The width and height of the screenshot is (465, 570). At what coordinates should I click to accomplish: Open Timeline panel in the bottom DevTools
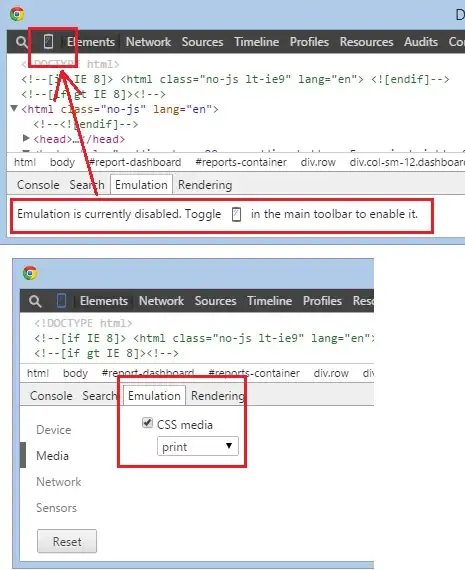270,301
